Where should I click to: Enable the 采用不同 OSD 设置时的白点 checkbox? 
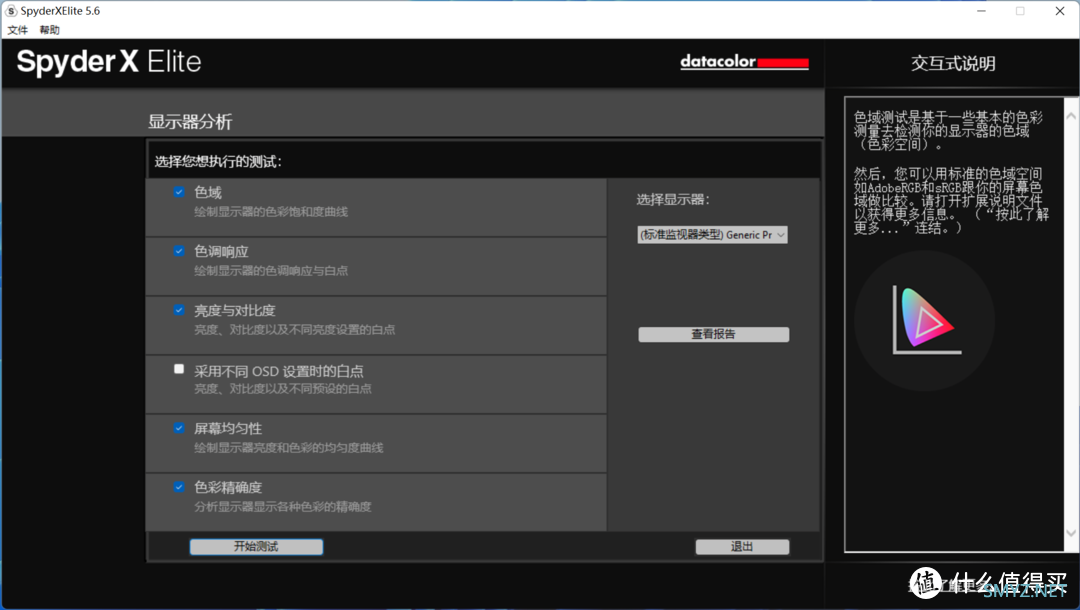[x=179, y=369]
